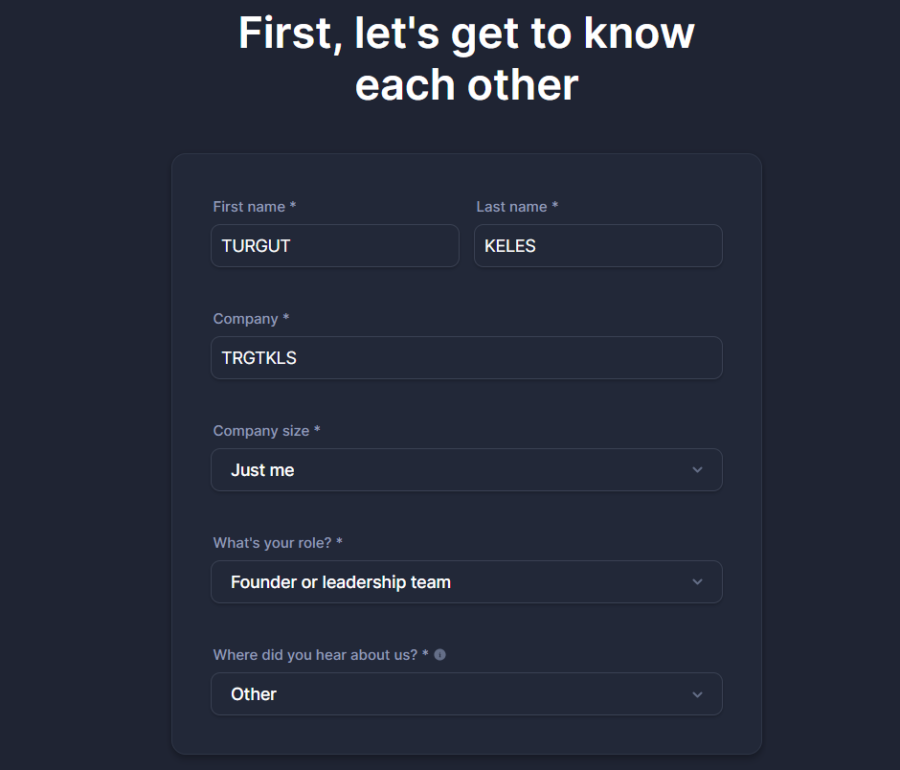Viewport: 900px width, 770px height.
Task: Click the First name label
Action: click(x=254, y=207)
